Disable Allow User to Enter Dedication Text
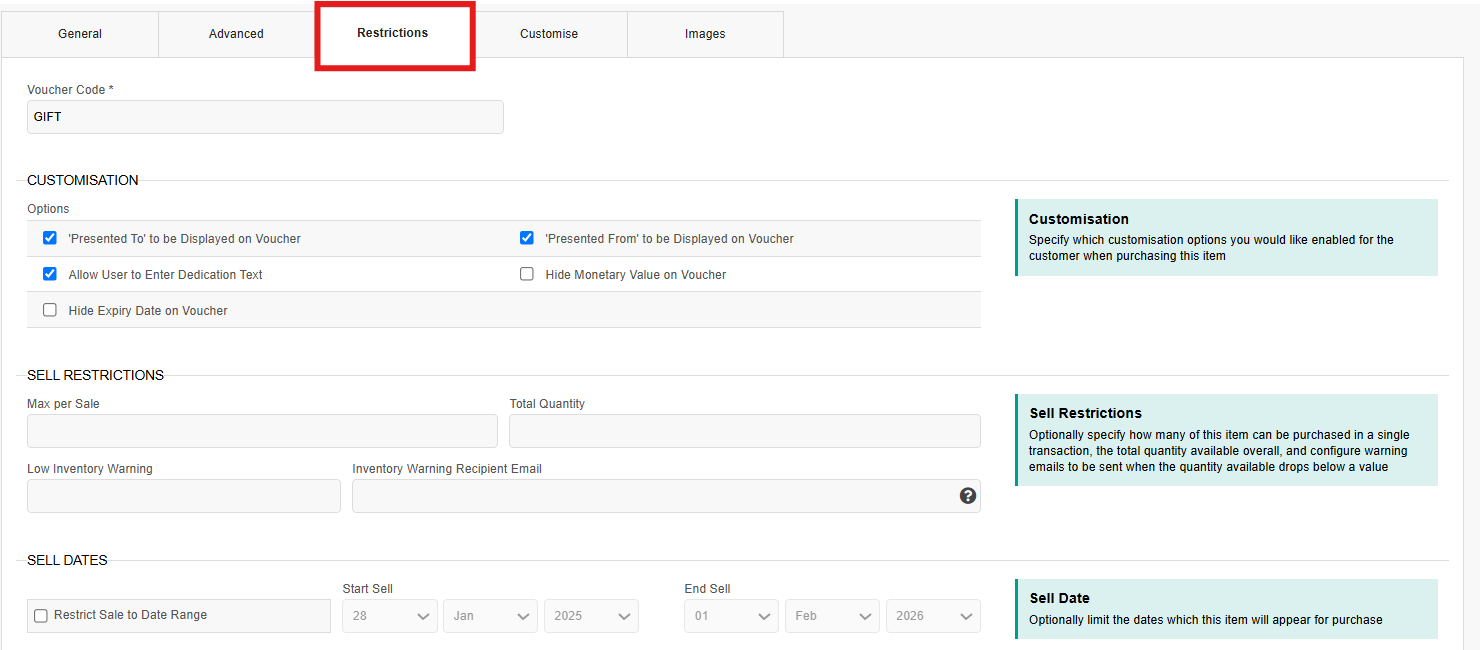The height and width of the screenshot is (650, 1480). point(50,274)
